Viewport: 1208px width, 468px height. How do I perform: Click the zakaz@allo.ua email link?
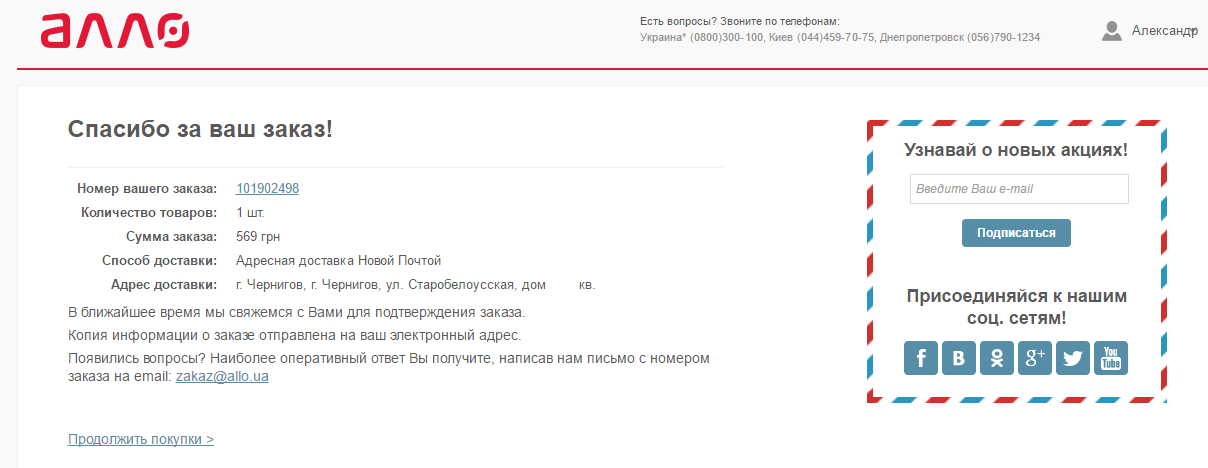point(222,377)
